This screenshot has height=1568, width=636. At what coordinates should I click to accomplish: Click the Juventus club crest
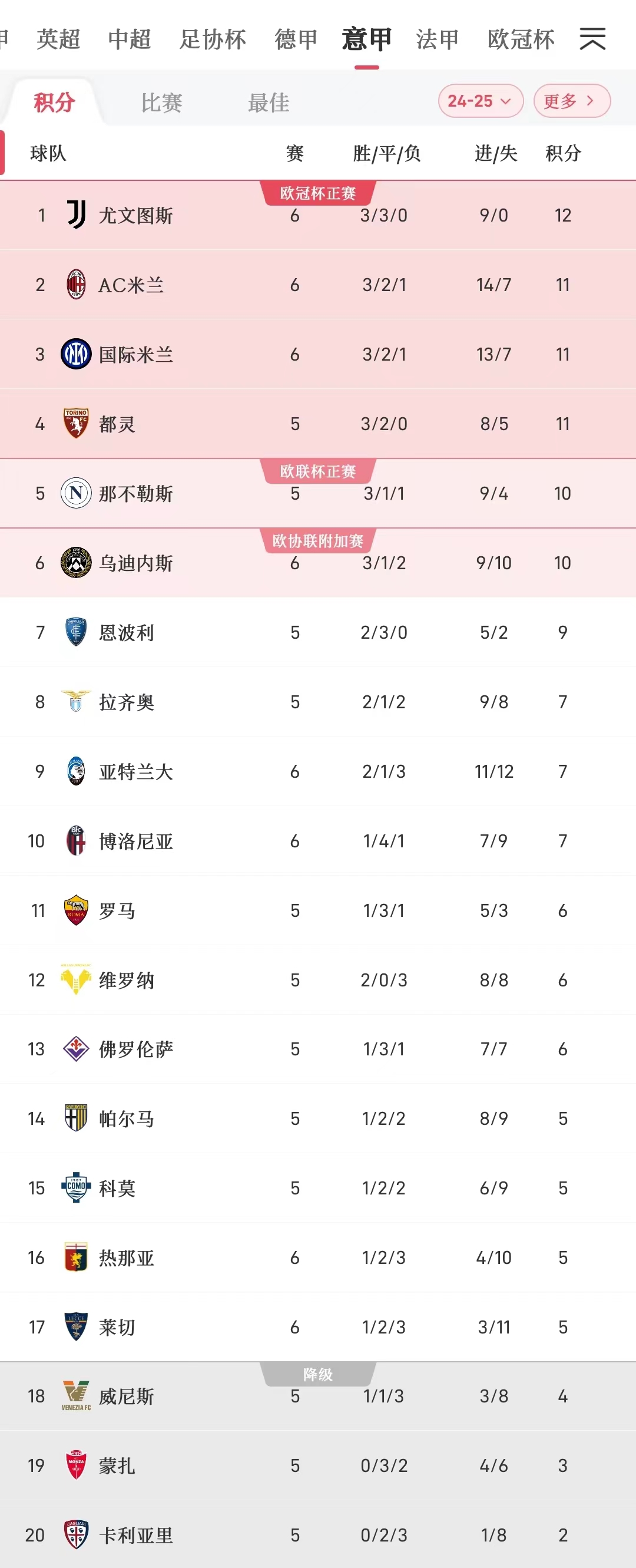pyautogui.click(x=75, y=216)
